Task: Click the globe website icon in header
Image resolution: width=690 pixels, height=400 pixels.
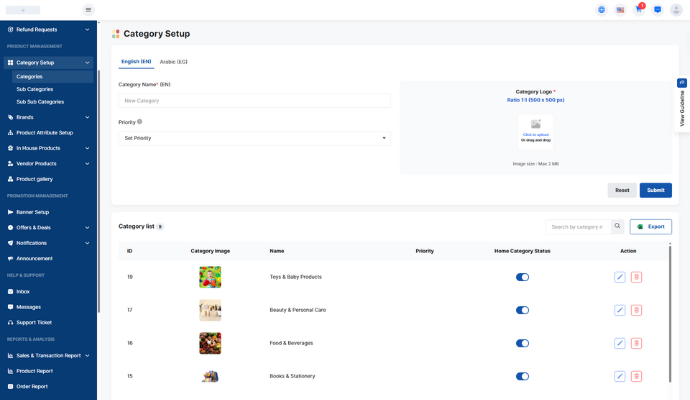Action: pyautogui.click(x=601, y=9)
